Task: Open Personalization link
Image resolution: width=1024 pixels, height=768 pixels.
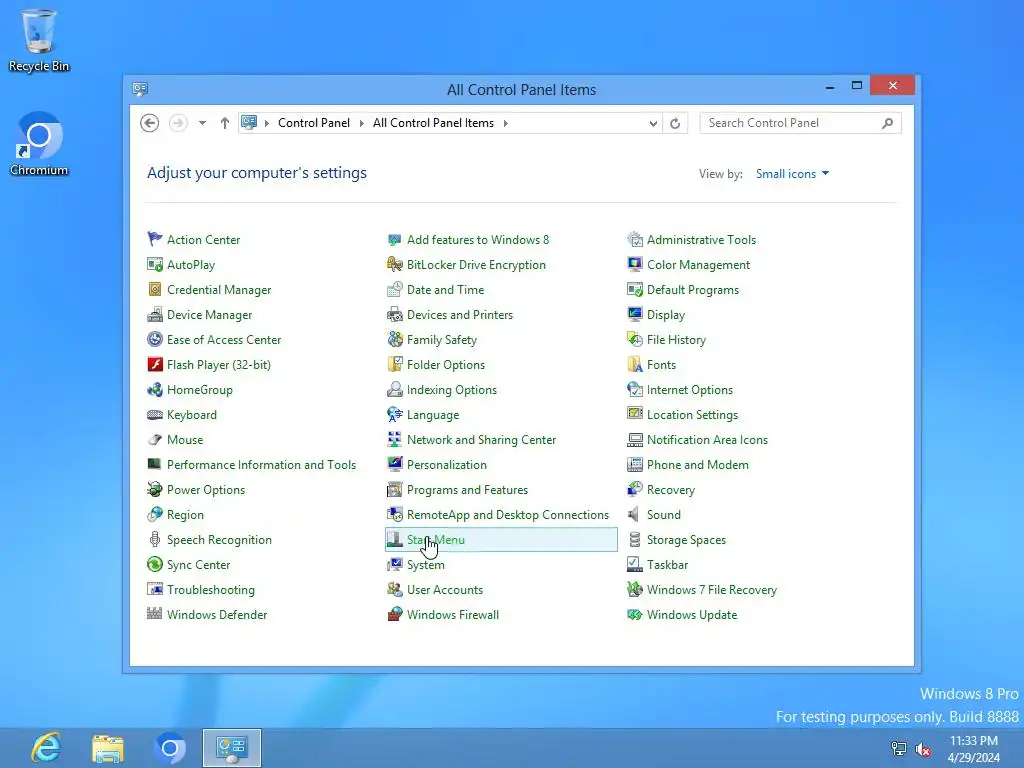Action: click(447, 465)
